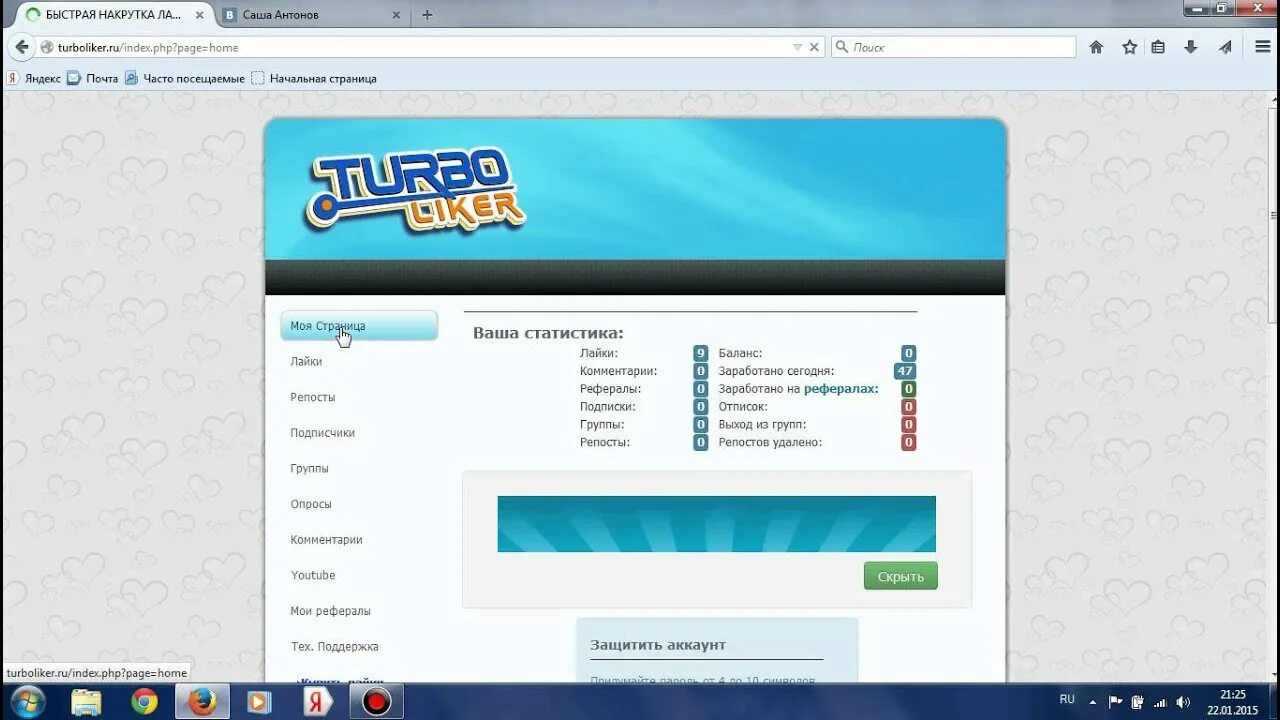Open the Firefox Home page icon
This screenshot has height=720, width=1280.
pyautogui.click(x=1096, y=47)
